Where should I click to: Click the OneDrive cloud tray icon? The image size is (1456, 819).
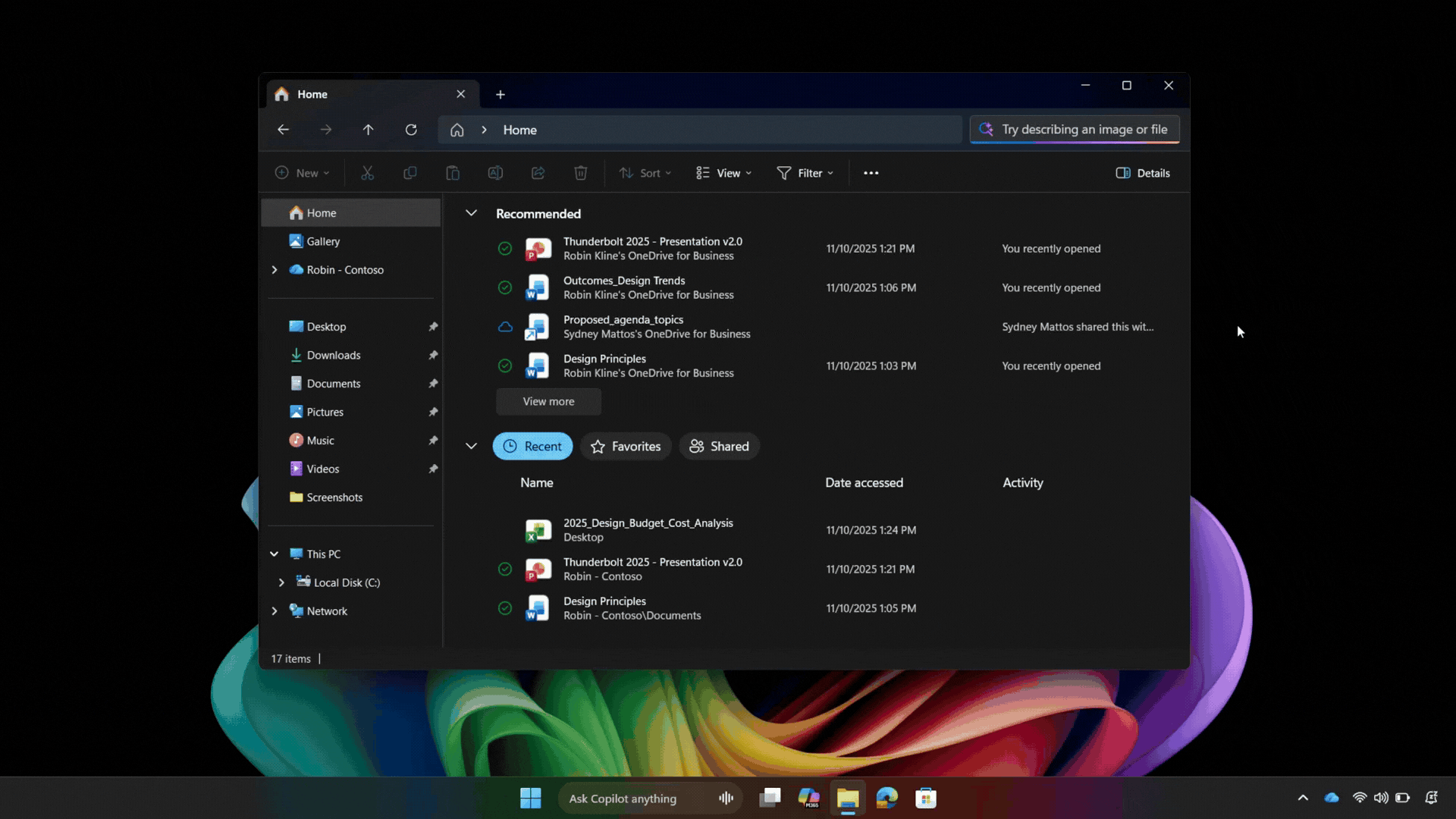tap(1332, 798)
